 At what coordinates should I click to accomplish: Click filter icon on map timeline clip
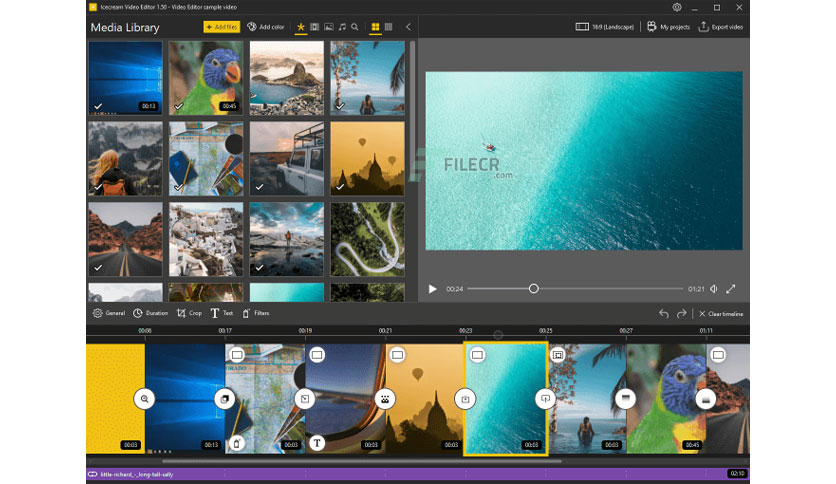[x=237, y=442]
